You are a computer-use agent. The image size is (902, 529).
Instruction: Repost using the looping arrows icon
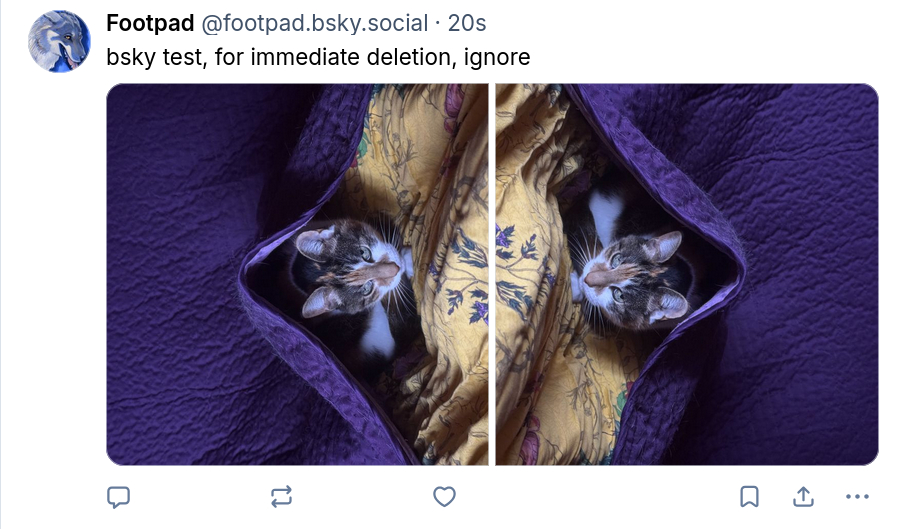pos(281,497)
